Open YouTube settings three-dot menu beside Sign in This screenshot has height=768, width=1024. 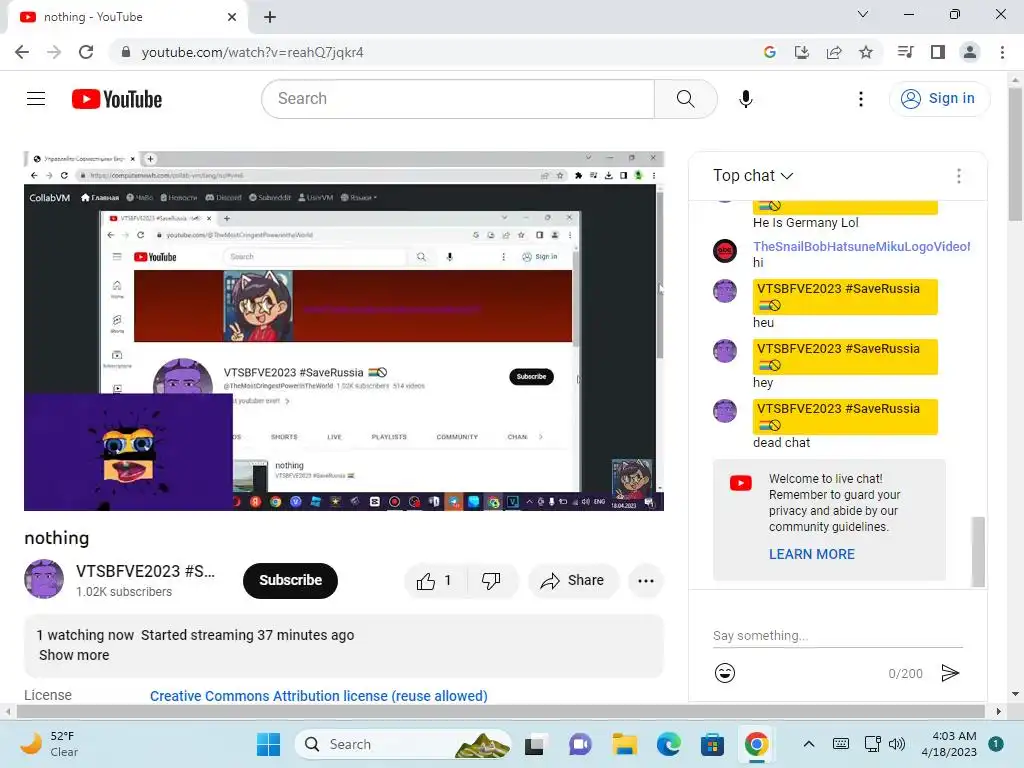click(x=861, y=99)
